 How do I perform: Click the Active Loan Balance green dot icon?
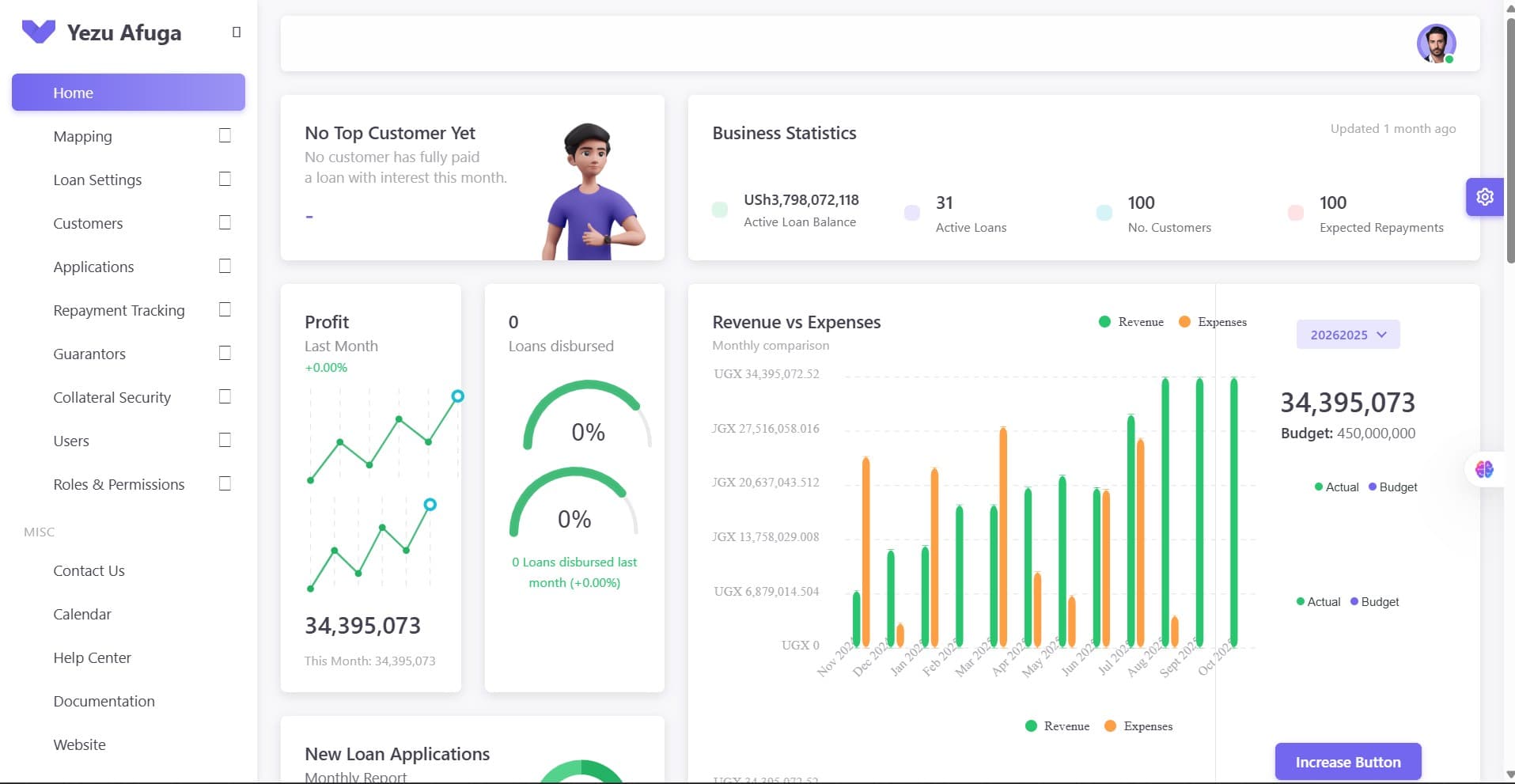[719, 210]
